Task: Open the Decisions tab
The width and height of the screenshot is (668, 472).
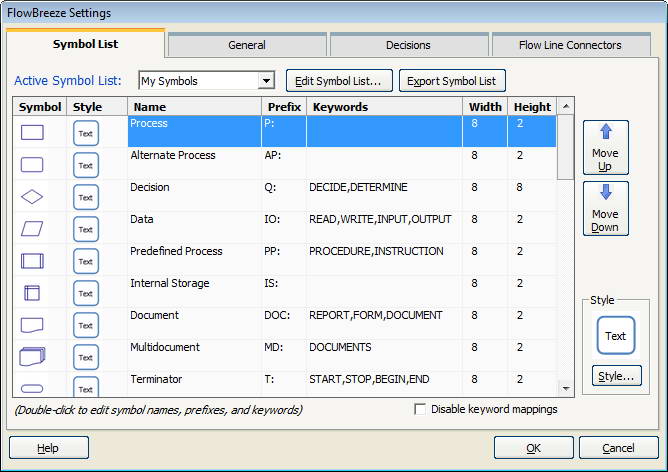Action: 408,45
